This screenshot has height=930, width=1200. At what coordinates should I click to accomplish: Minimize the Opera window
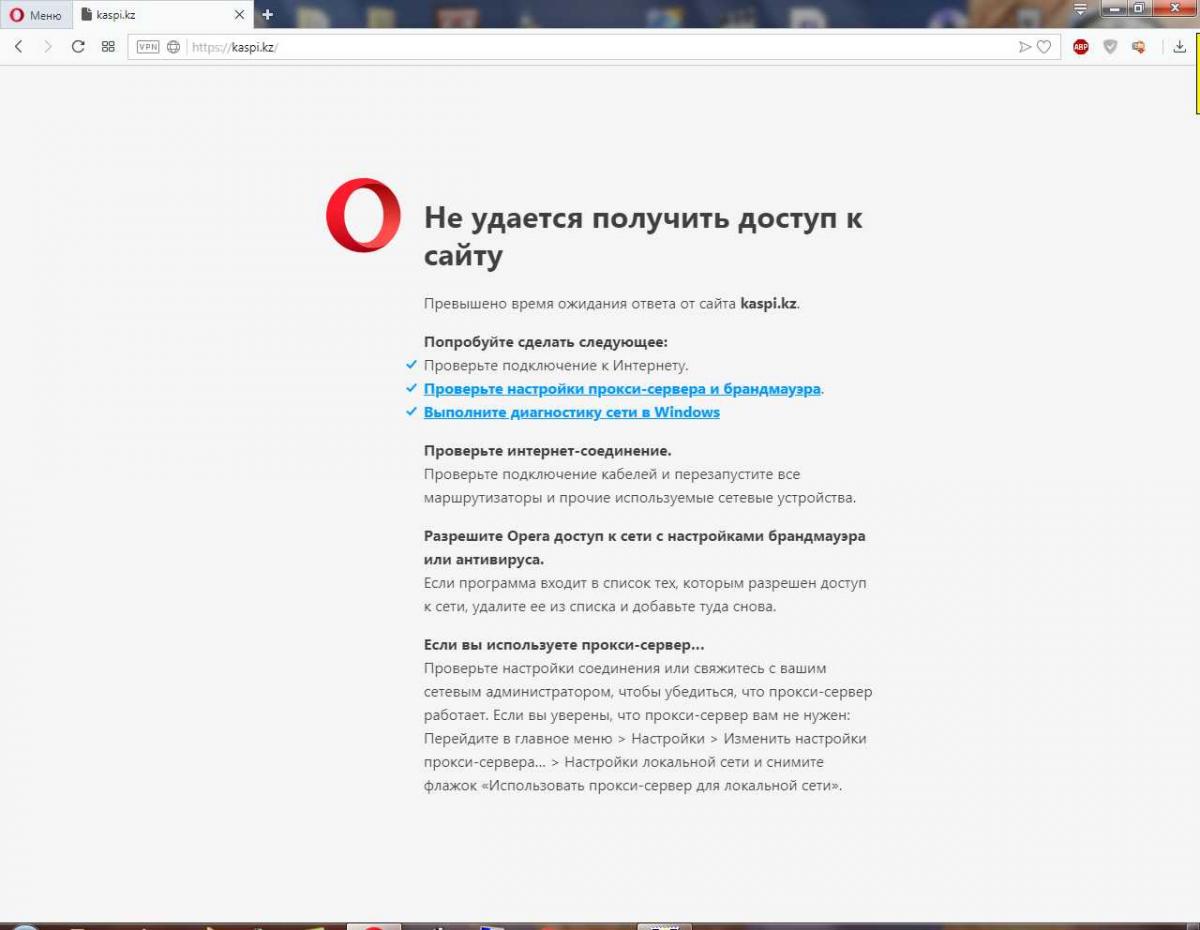click(x=1113, y=8)
